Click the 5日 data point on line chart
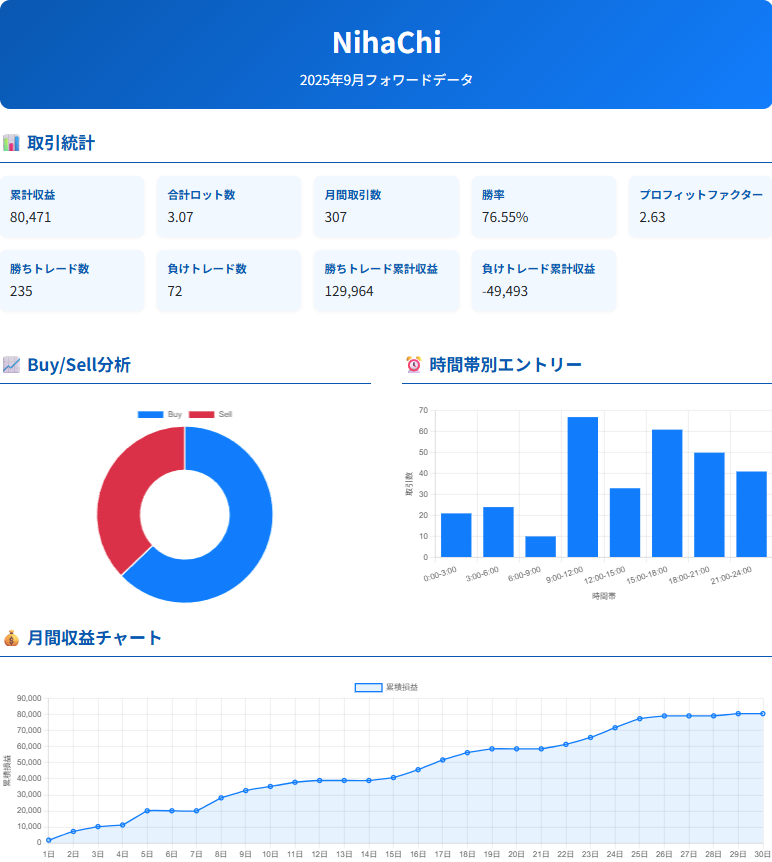This screenshot has height=862, width=772. tap(147, 810)
